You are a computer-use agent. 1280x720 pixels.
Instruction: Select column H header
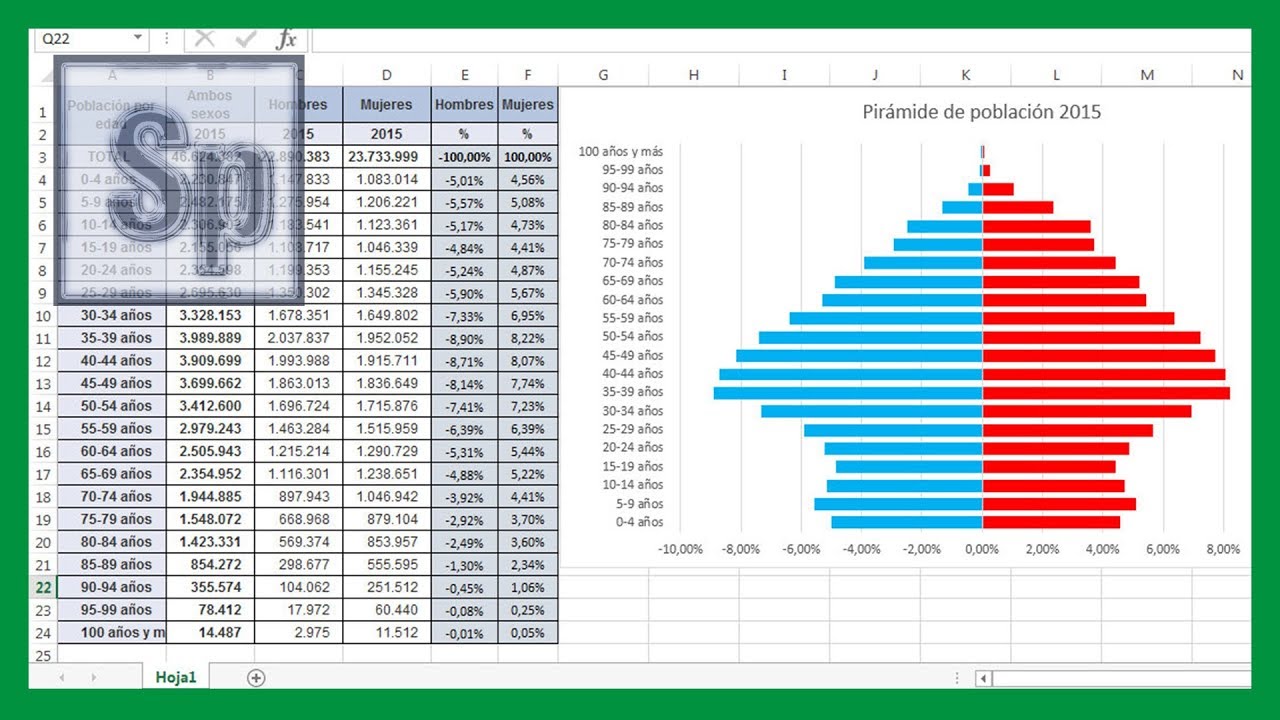click(693, 75)
